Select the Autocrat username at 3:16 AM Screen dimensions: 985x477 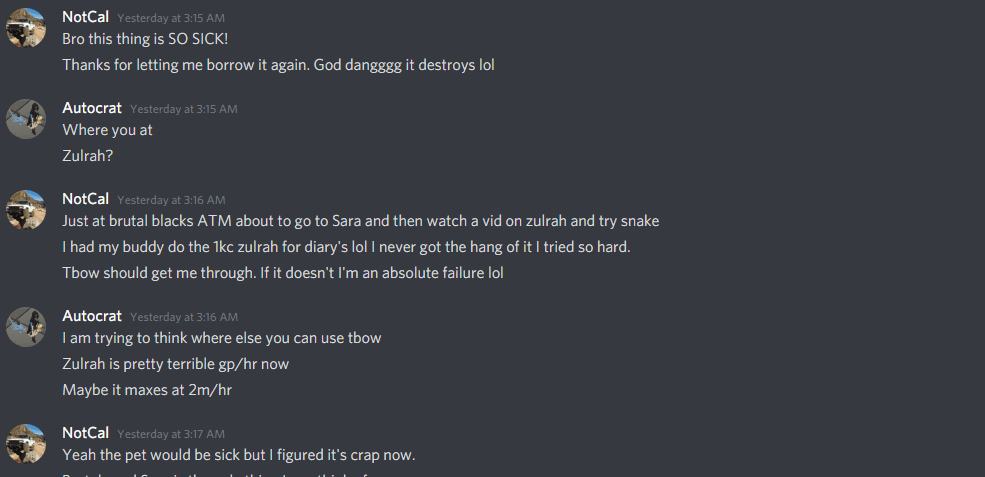[x=92, y=316]
